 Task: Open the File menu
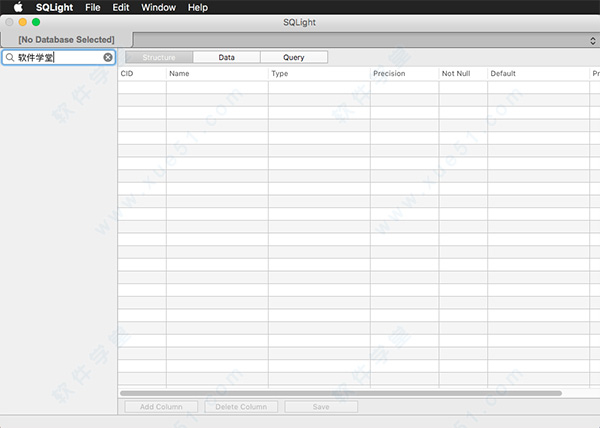pos(93,7)
